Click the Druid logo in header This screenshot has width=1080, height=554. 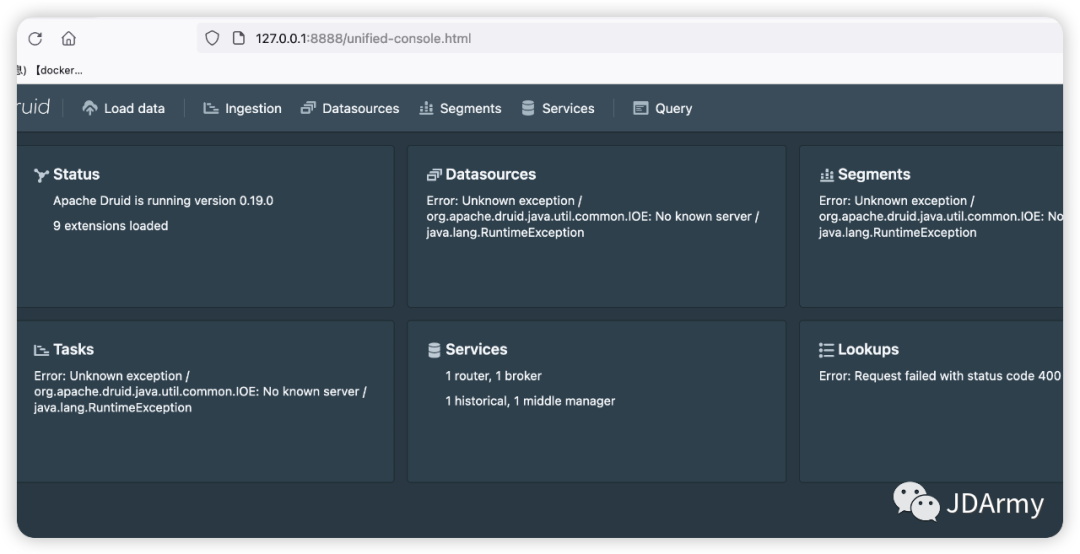pos(34,107)
